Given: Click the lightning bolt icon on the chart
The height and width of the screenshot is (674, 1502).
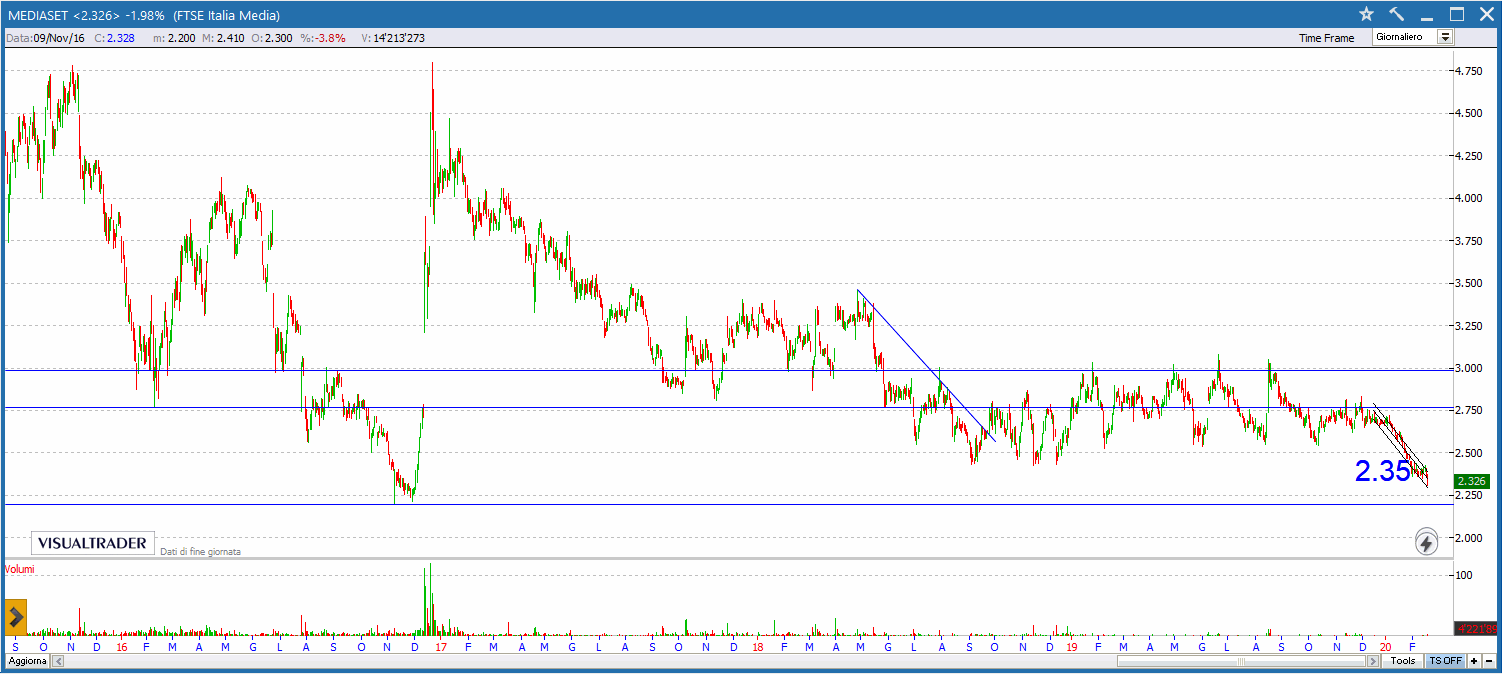Looking at the screenshot, I should pyautogui.click(x=1427, y=543).
